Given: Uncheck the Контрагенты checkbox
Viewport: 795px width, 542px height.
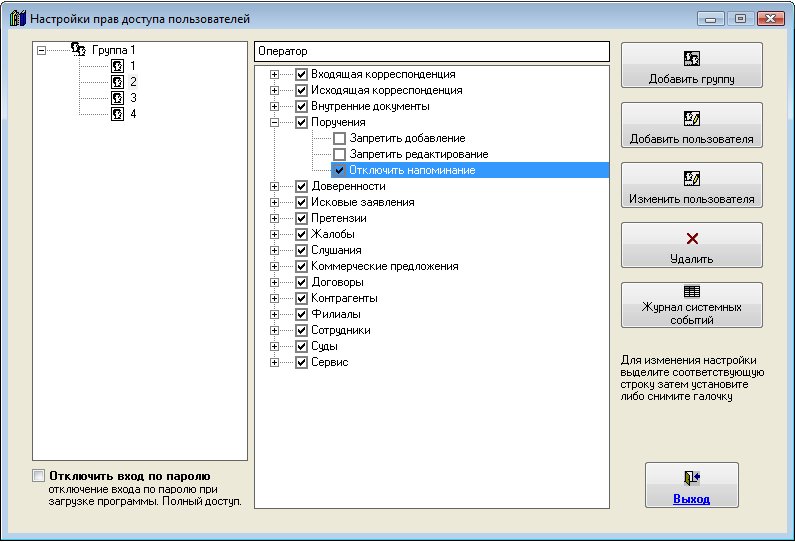Looking at the screenshot, I should click(302, 298).
